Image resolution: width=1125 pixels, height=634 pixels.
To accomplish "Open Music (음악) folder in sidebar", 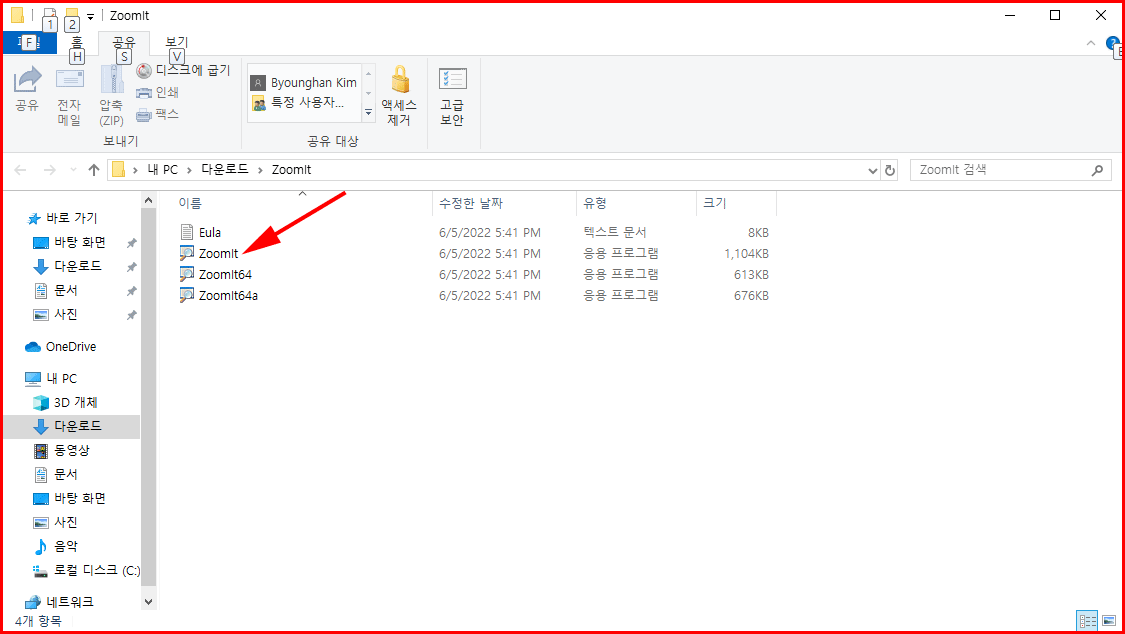I will 66,546.
